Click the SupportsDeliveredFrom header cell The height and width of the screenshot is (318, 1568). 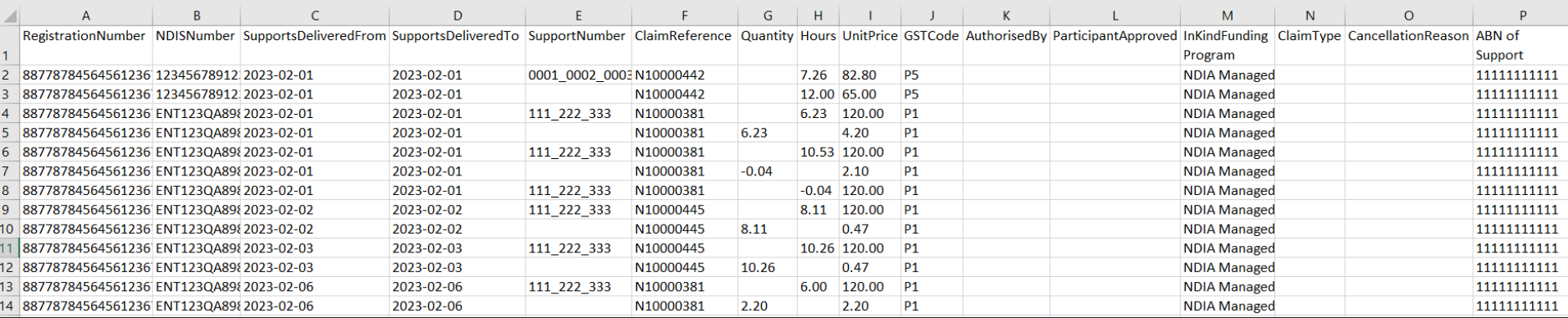[315, 46]
